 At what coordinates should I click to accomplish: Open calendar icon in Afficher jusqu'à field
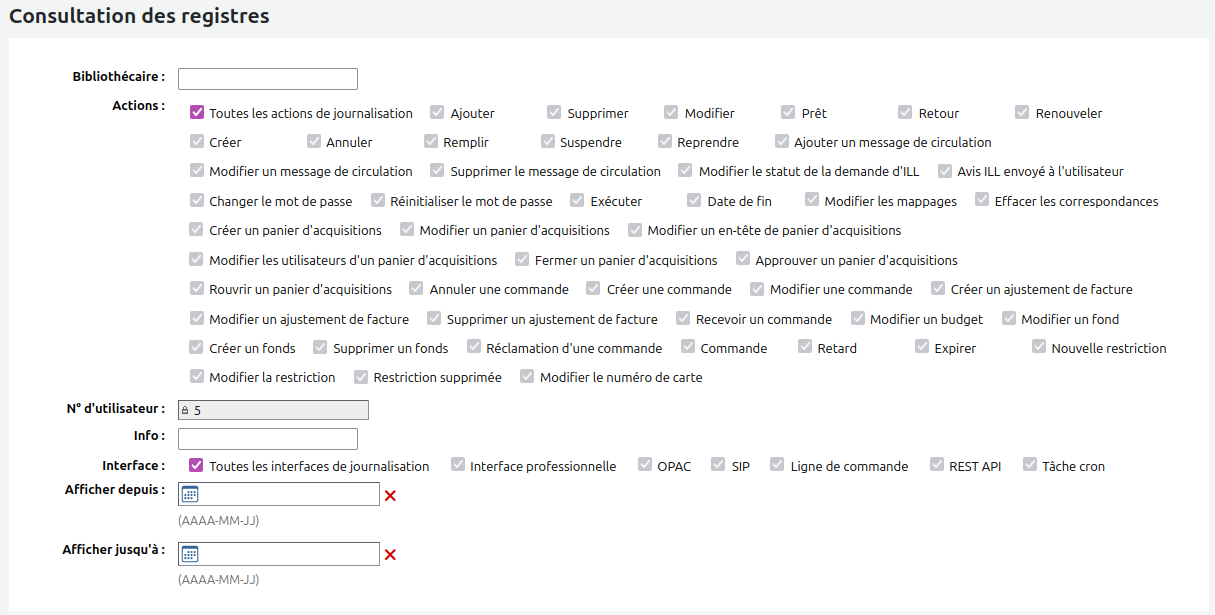click(190, 554)
